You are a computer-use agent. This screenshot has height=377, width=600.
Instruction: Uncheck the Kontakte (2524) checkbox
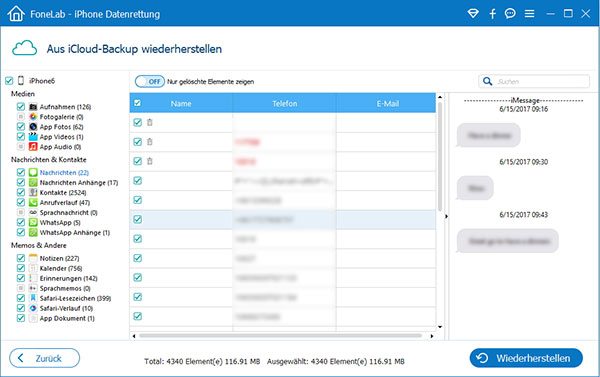pyautogui.click(x=21, y=192)
